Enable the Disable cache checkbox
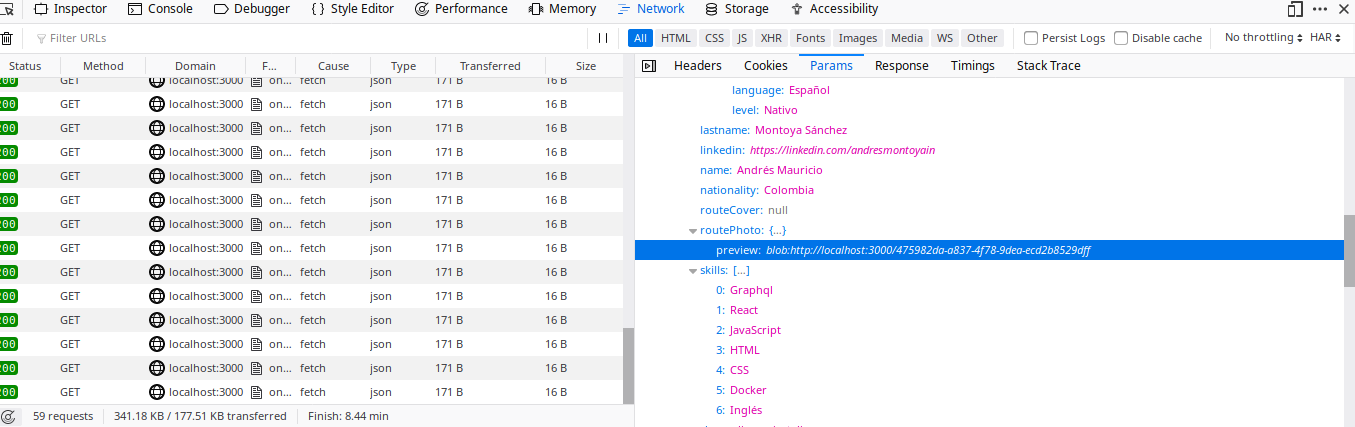 (1121, 38)
